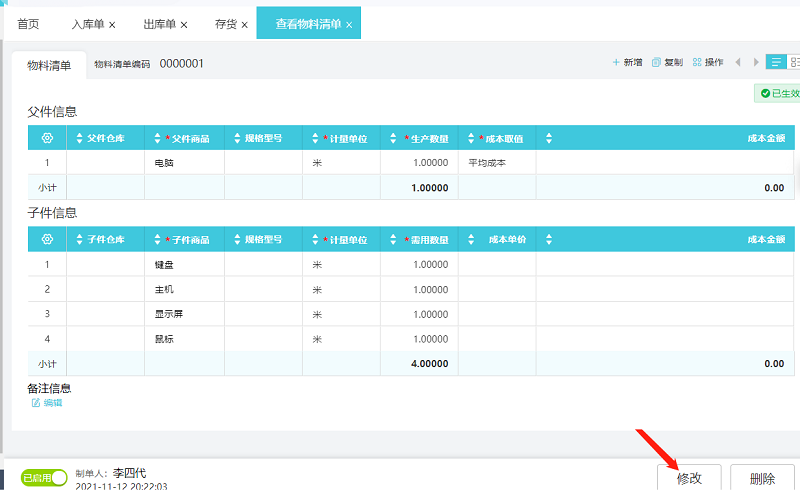Click 键盘 row quantity 1.00000
800x491 pixels.
coord(431,264)
